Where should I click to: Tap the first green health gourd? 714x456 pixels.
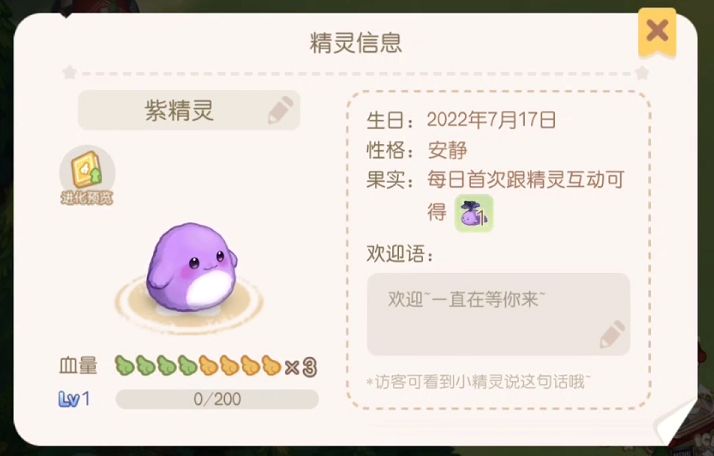click(125, 365)
